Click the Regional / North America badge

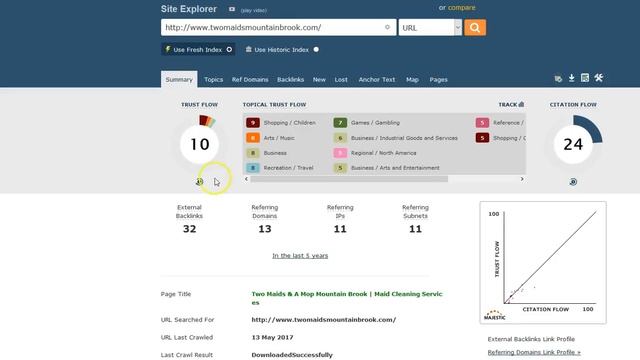340,153
